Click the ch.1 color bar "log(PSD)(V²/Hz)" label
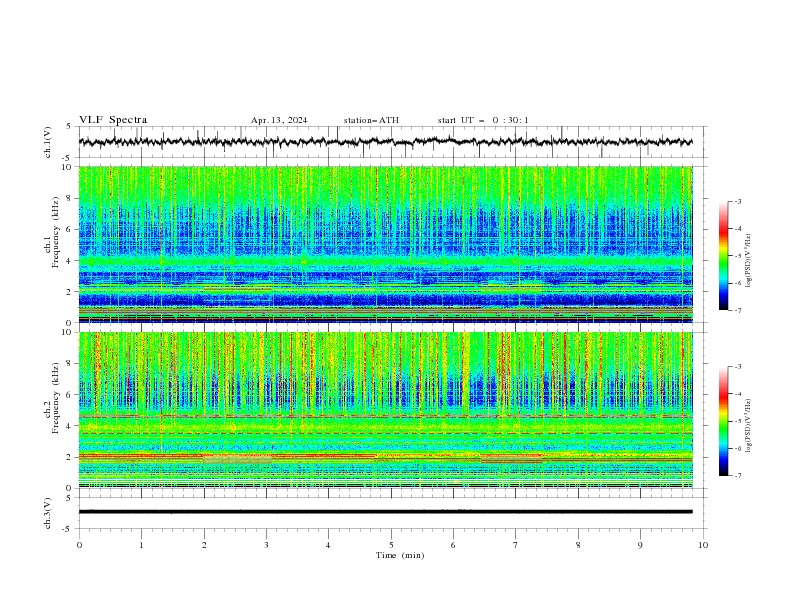Viewport: 792px width, 612px height. pos(748,261)
